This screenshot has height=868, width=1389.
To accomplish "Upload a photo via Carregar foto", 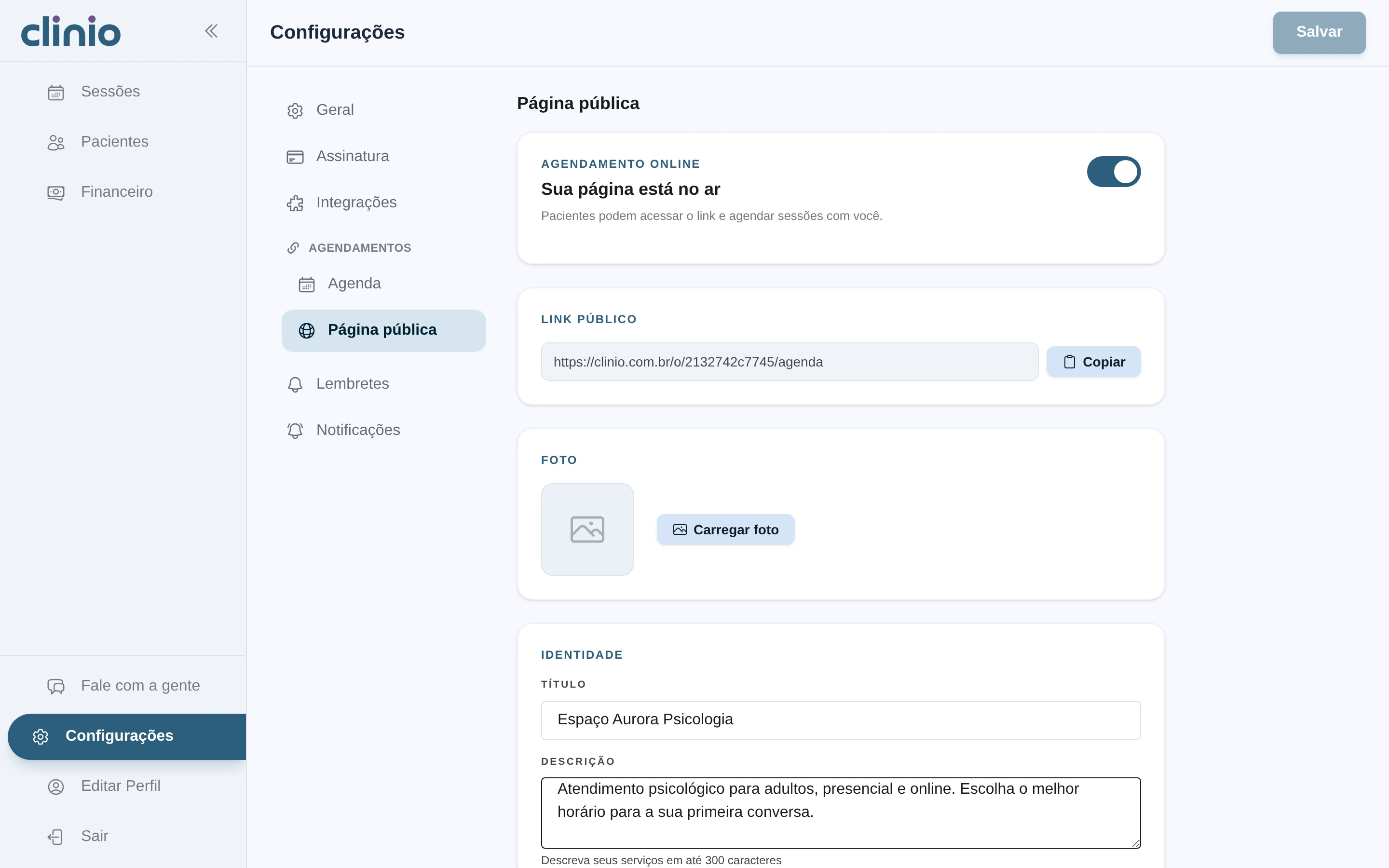I will click(x=725, y=529).
